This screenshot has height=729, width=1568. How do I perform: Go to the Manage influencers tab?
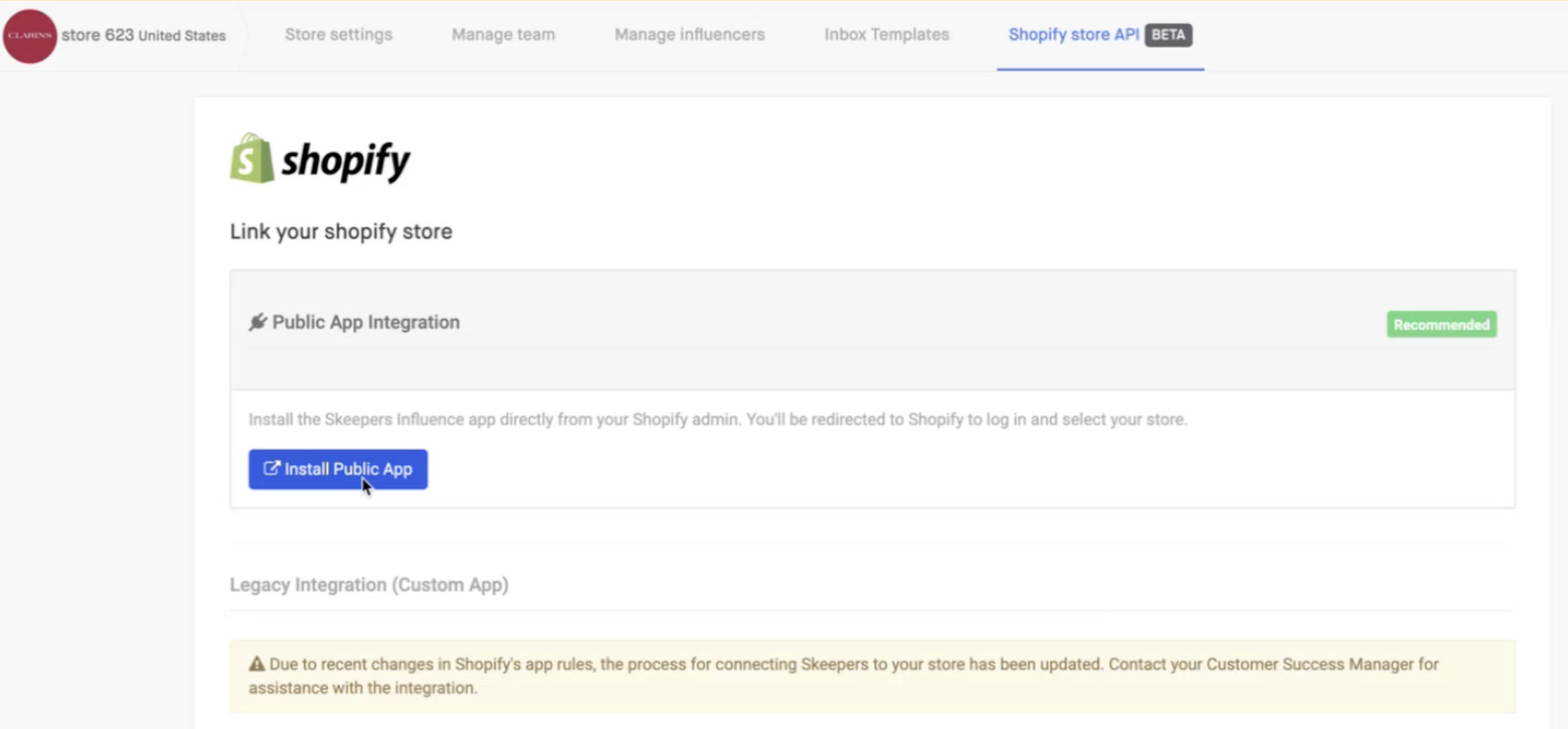pos(690,34)
